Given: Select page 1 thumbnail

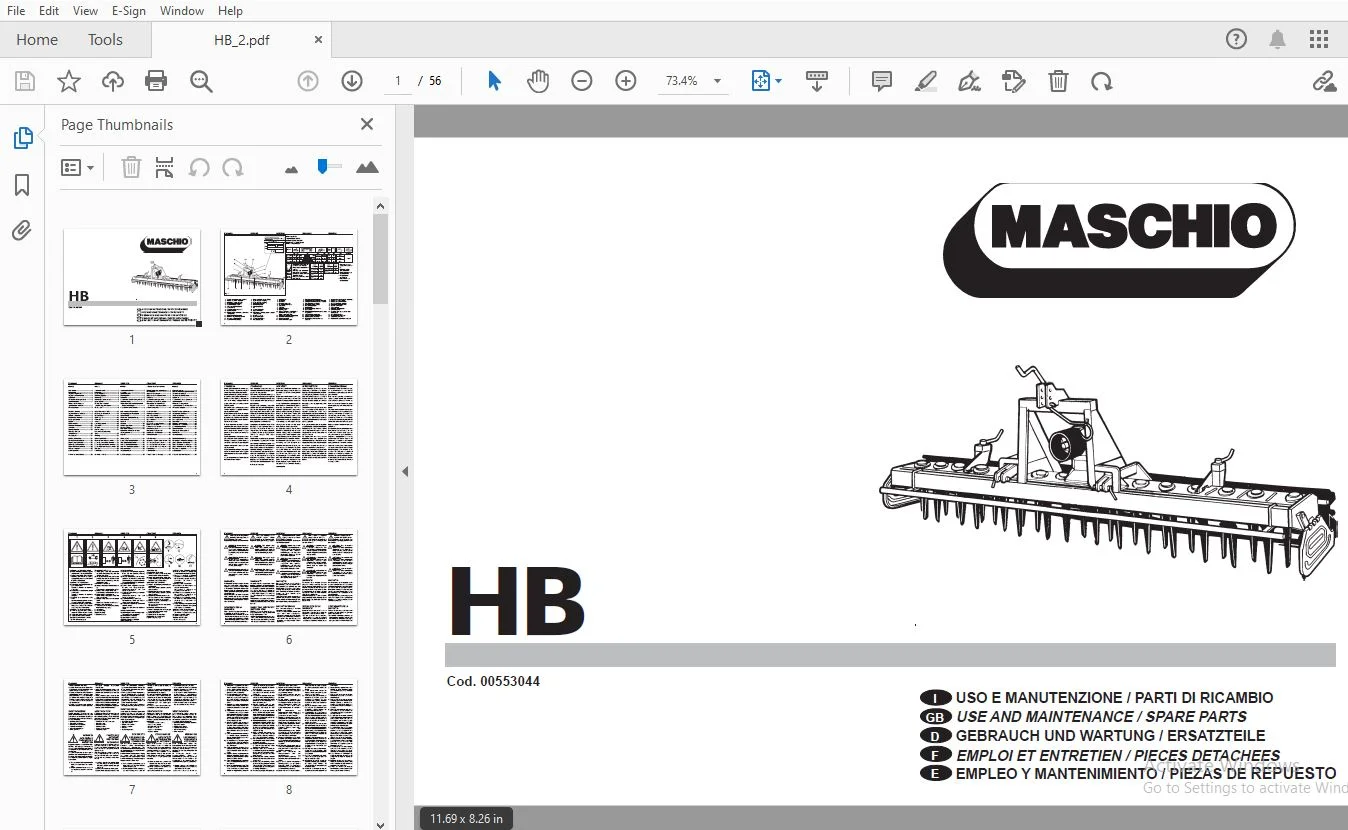Looking at the screenshot, I should click(132, 277).
